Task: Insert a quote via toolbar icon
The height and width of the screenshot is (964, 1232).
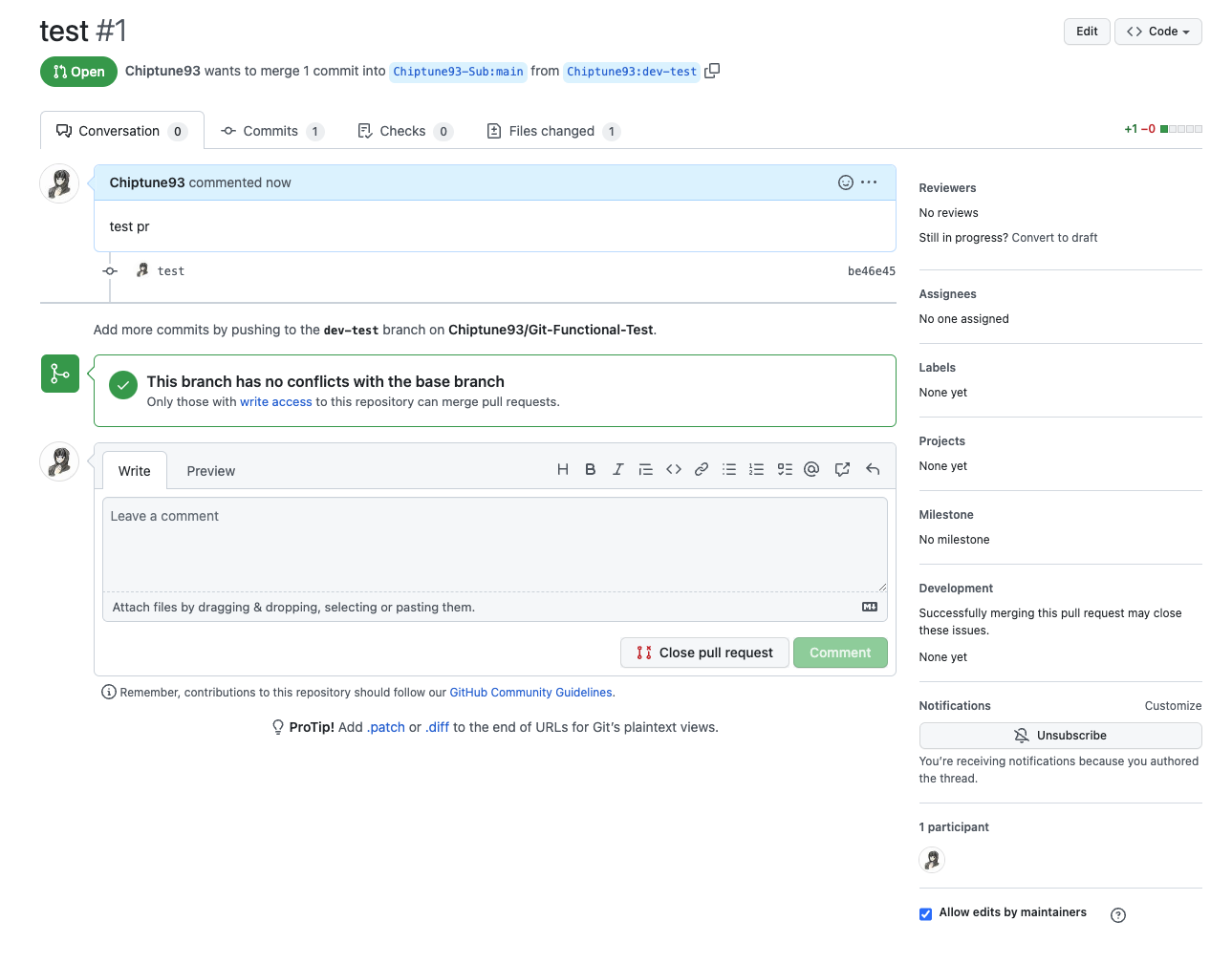Action: (x=646, y=469)
